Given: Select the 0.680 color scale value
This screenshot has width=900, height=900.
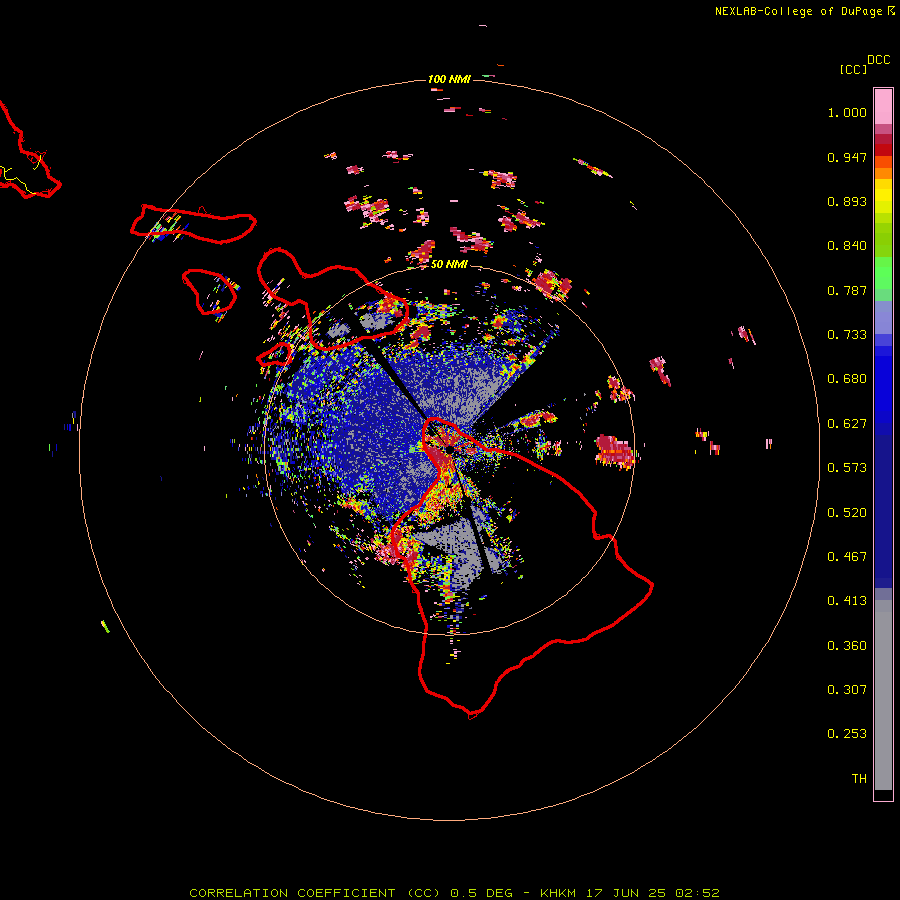Looking at the screenshot, I should pos(847,379).
